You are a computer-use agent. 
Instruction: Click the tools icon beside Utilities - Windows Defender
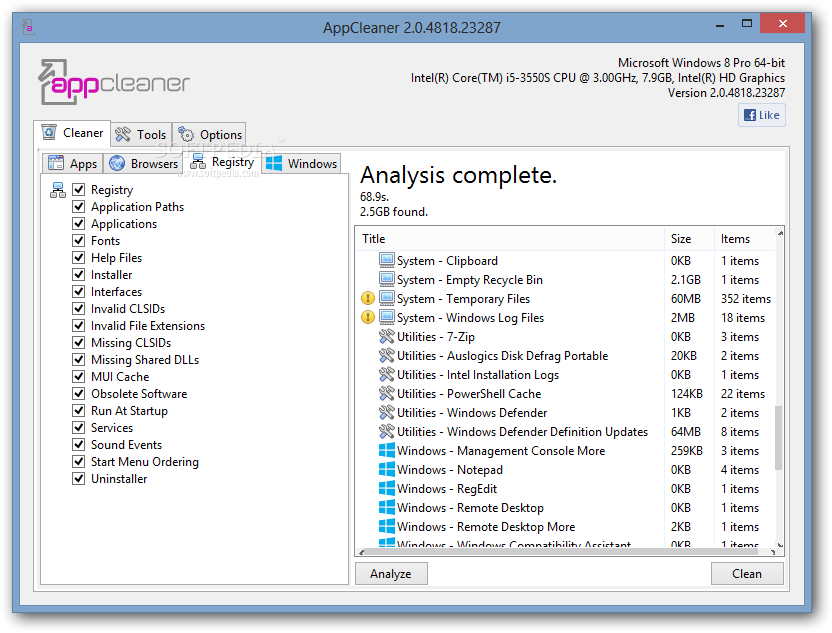(x=387, y=412)
